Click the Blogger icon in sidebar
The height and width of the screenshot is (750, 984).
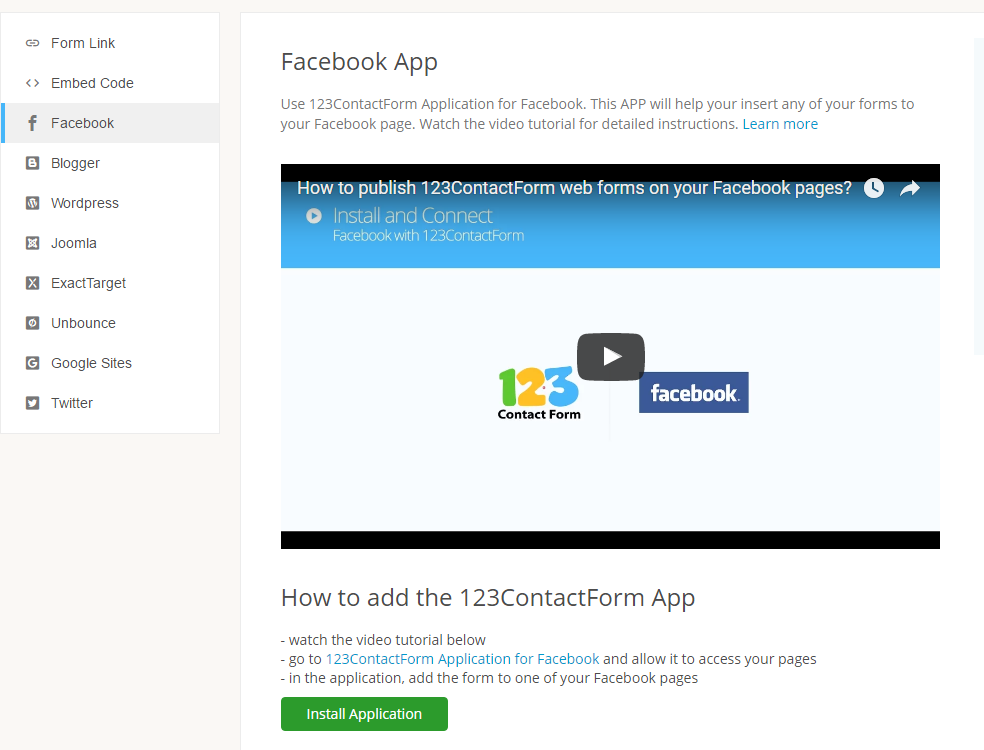pos(32,163)
